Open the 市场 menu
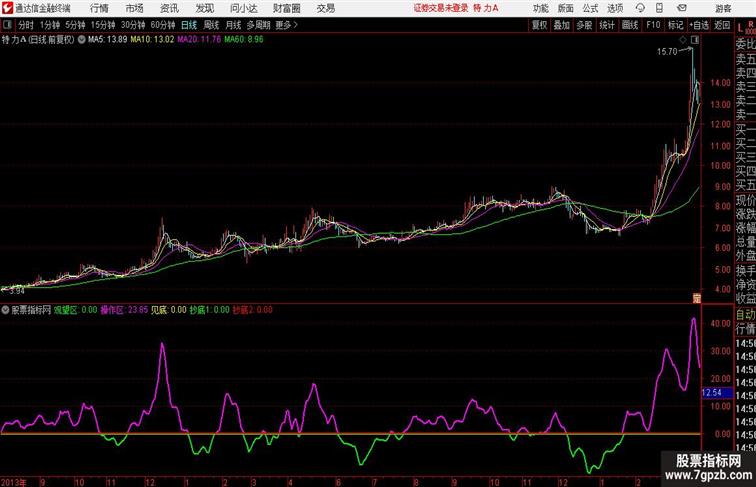This screenshot has width=756, height=487. [x=135, y=8]
